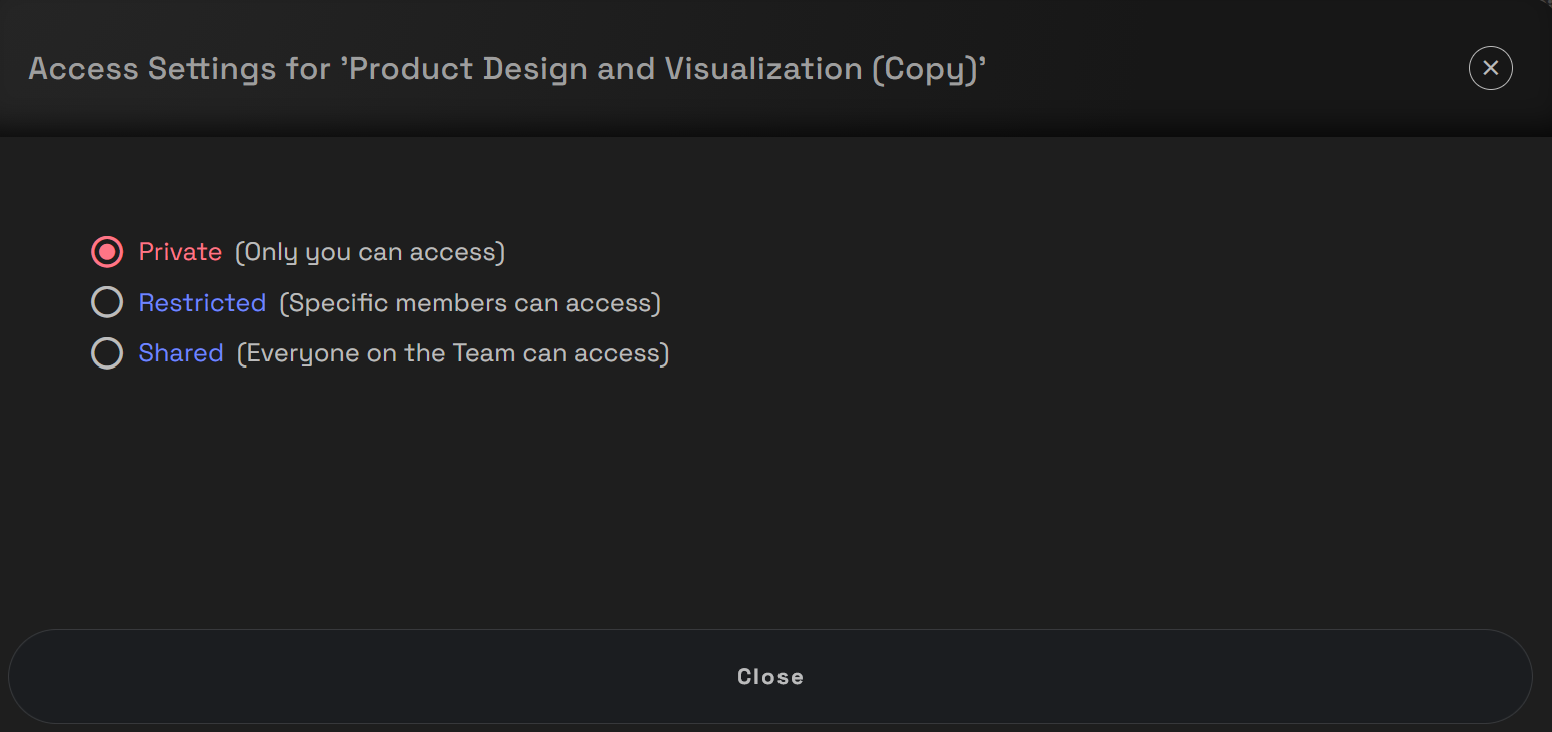Click the X icon in the dialog header
1552x732 pixels.
(1490, 68)
